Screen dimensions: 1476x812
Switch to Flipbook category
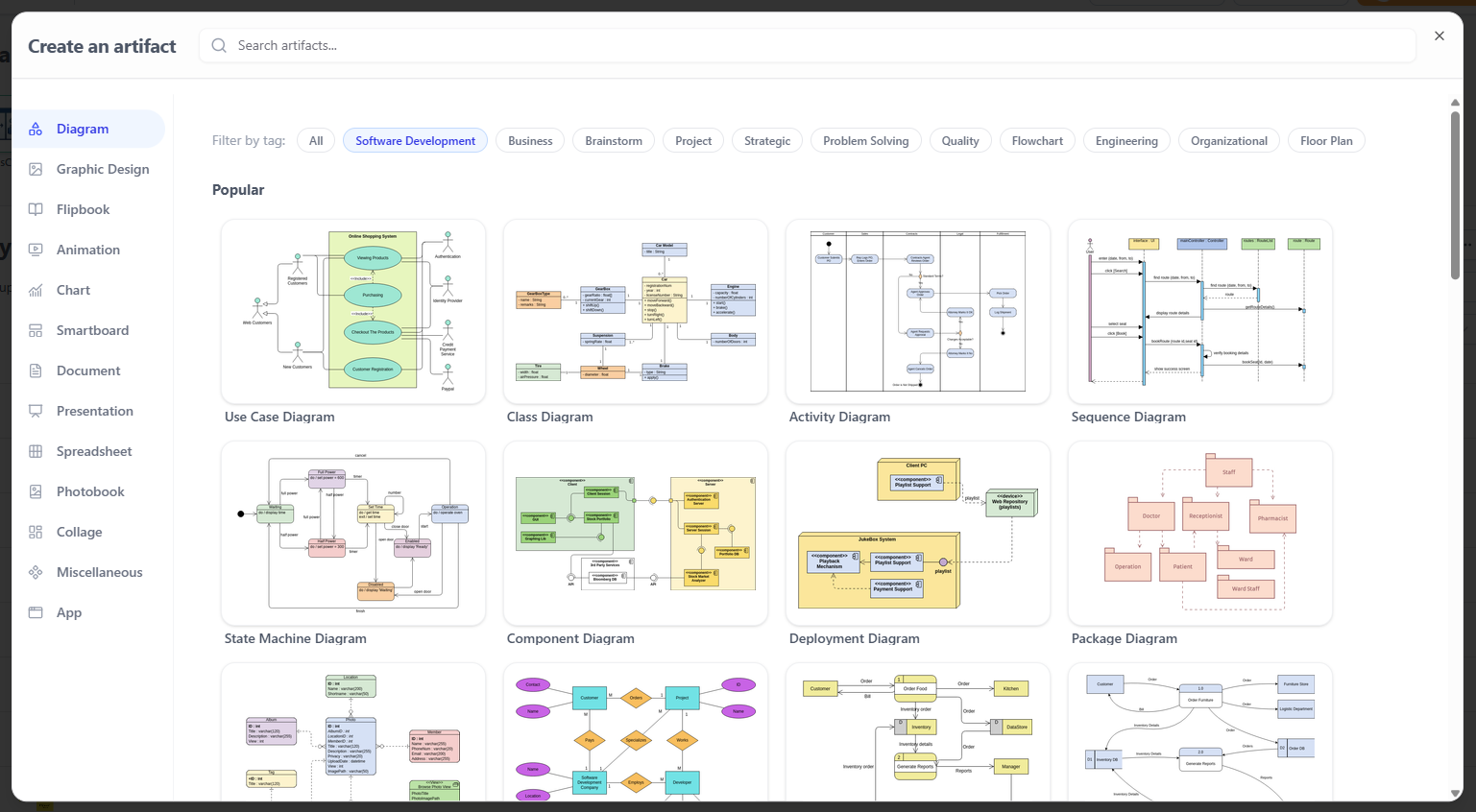(x=89, y=209)
